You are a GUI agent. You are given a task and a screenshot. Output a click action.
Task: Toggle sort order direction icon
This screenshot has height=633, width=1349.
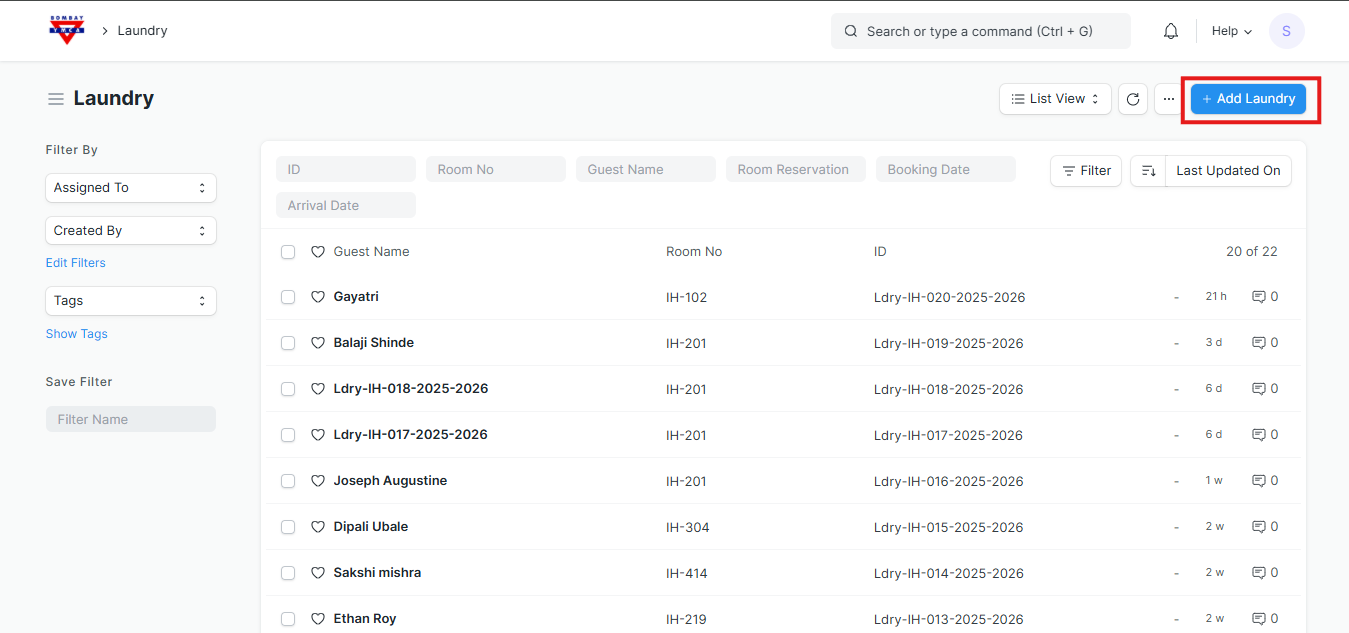tap(1148, 171)
